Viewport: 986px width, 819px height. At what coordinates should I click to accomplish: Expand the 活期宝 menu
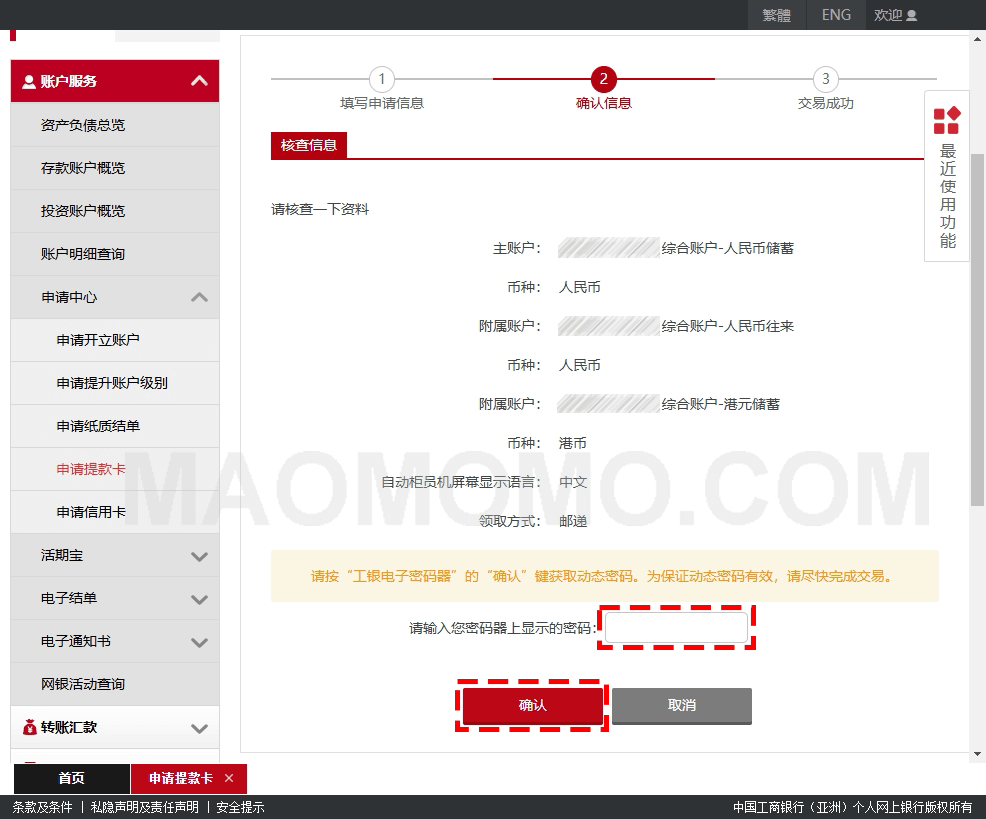199,556
